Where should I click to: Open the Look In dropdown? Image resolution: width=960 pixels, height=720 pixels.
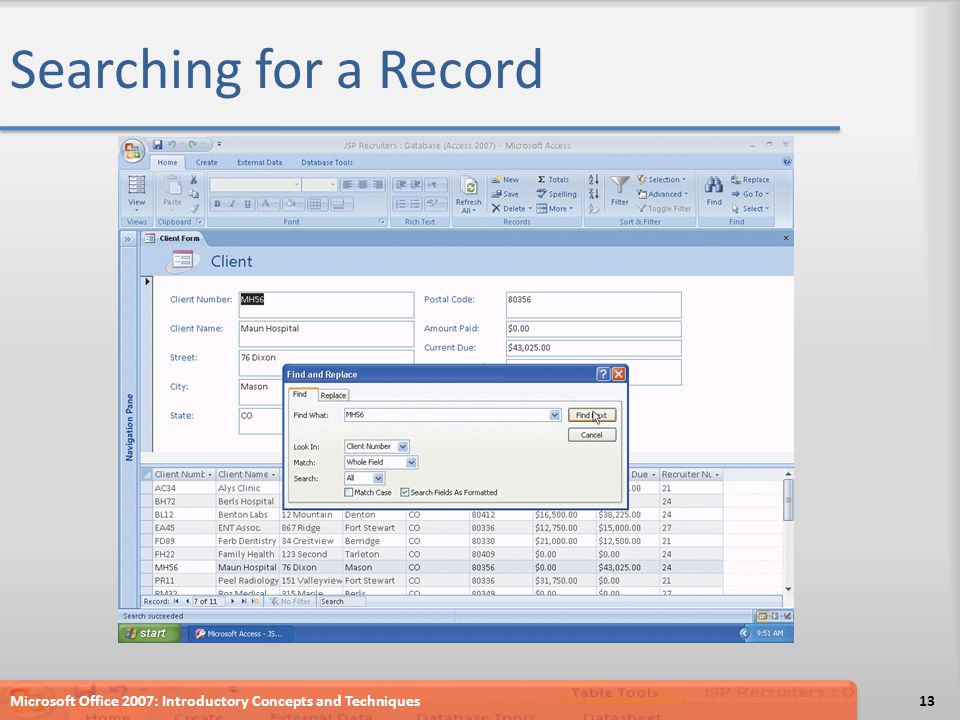coord(403,446)
